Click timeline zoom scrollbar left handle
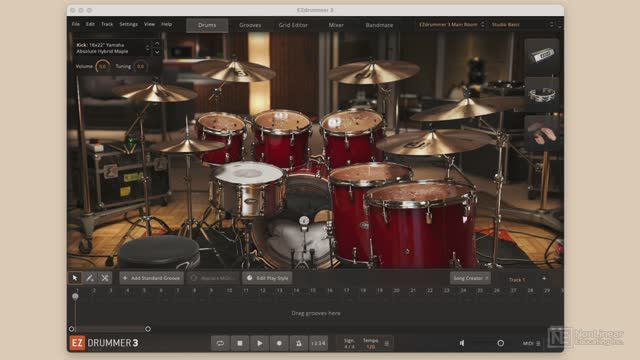Viewport: 640px width, 360px height. click(x=71, y=329)
